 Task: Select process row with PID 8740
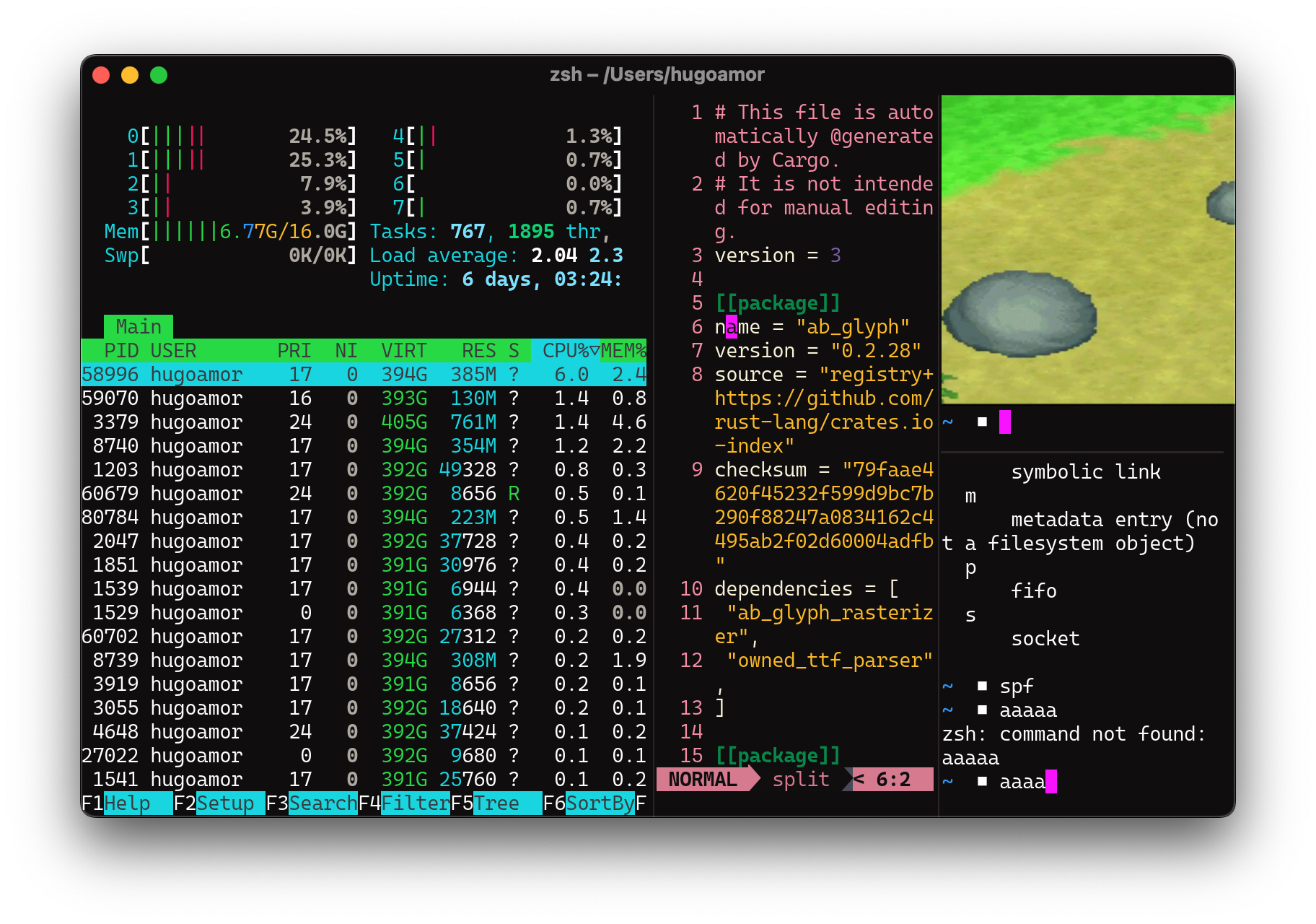click(x=364, y=445)
